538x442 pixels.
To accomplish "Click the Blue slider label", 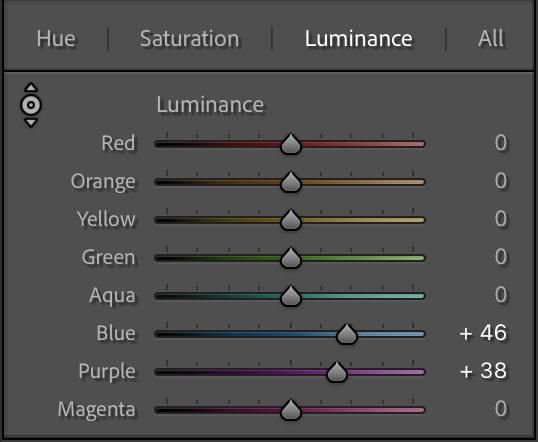I will tap(116, 333).
